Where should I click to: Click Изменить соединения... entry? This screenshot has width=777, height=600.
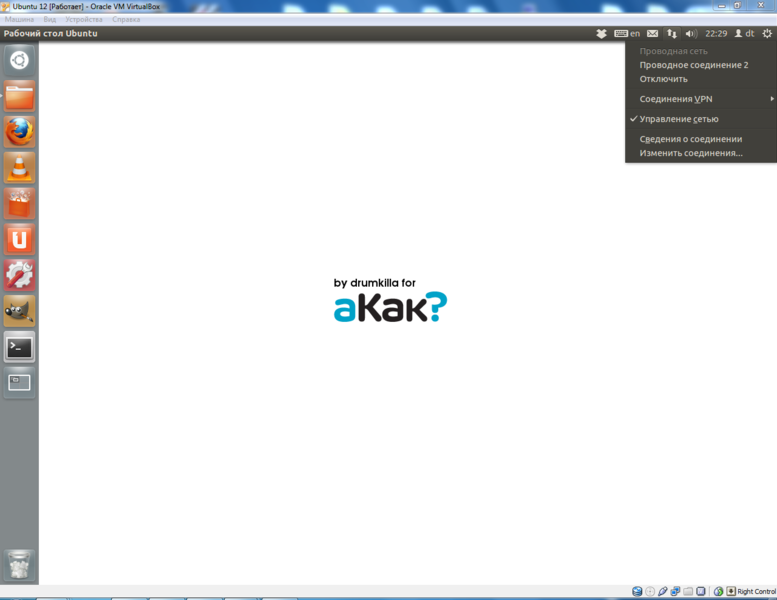pos(691,153)
